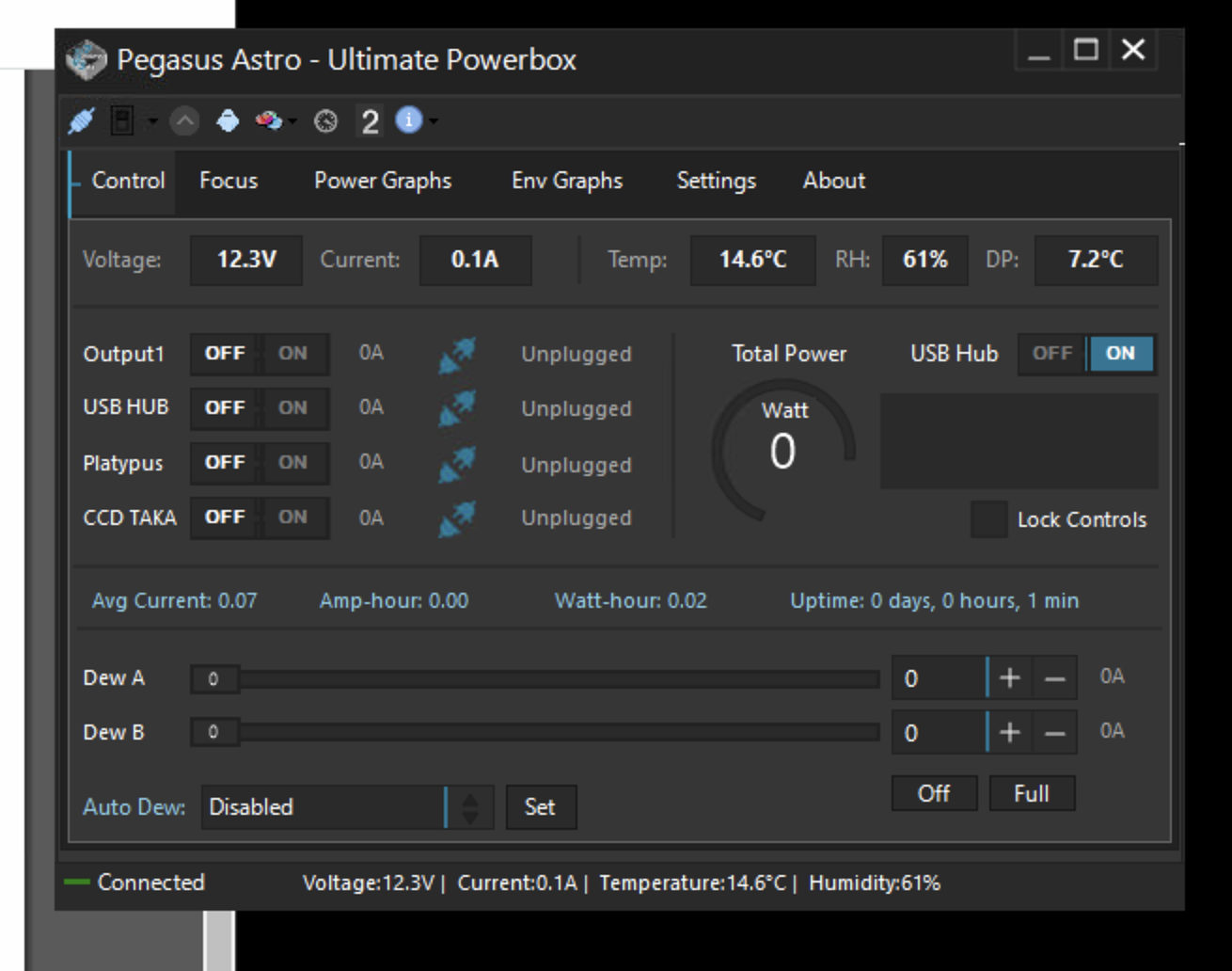This screenshot has width=1232, height=971.
Task: Click the dew heaters Full button
Action: pos(1032,793)
